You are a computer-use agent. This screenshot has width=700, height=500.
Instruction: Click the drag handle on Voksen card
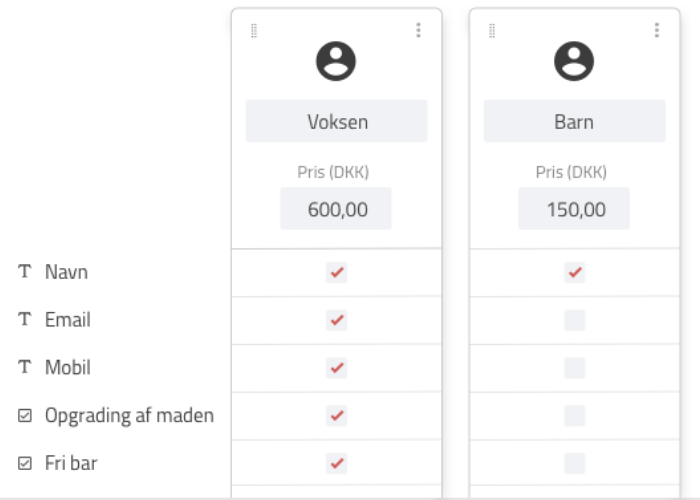tap(254, 31)
